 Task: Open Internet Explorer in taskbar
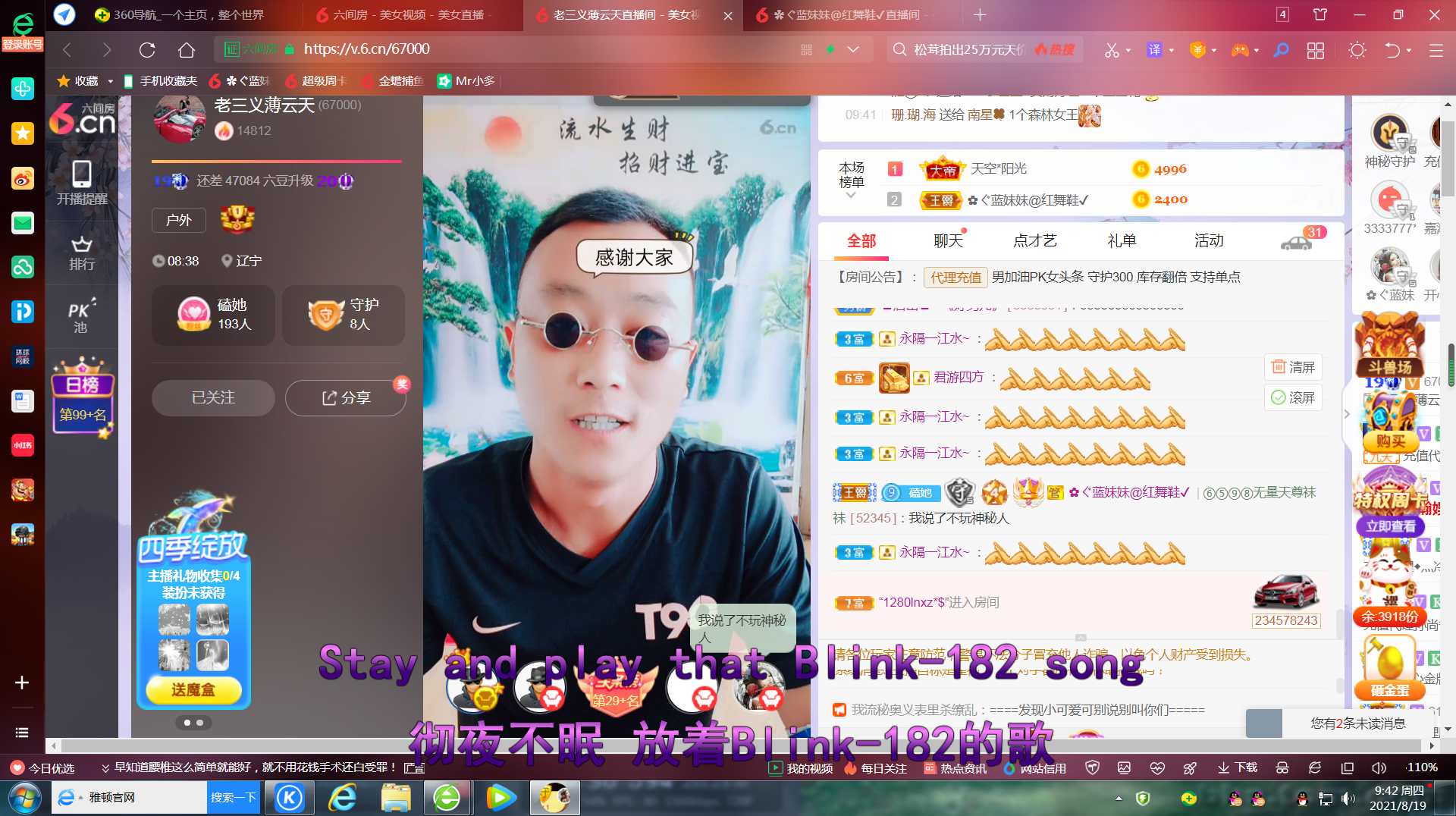point(343,798)
